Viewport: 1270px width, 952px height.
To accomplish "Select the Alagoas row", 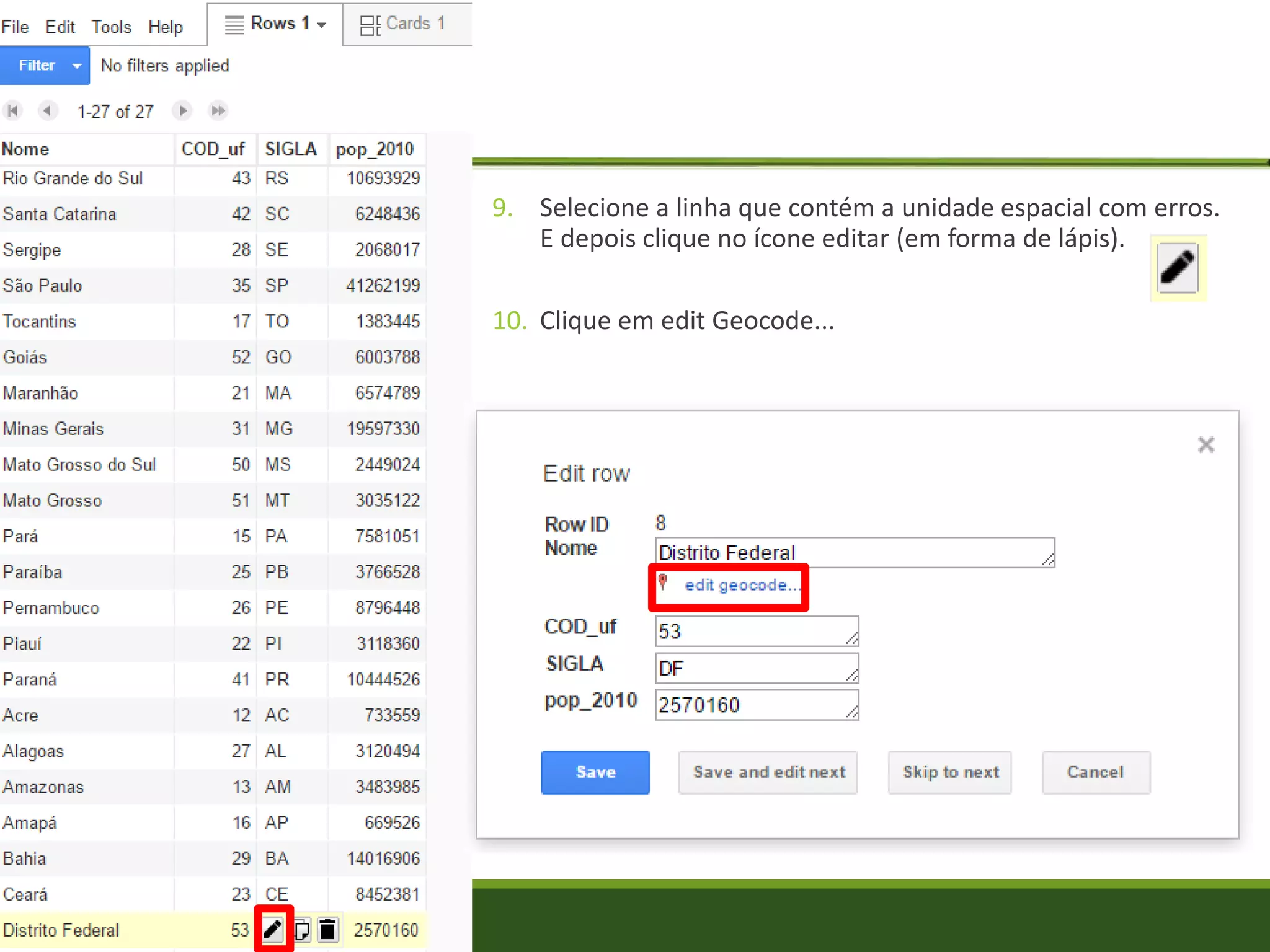I will 213,751.
